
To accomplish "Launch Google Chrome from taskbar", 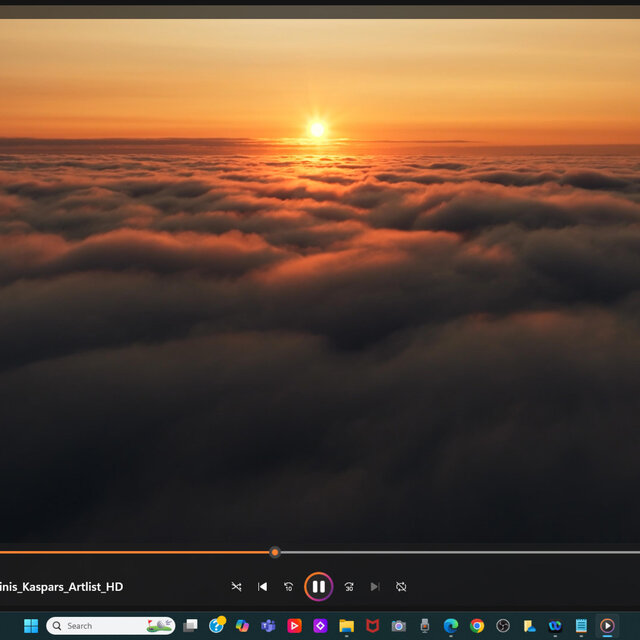I will [x=477, y=626].
